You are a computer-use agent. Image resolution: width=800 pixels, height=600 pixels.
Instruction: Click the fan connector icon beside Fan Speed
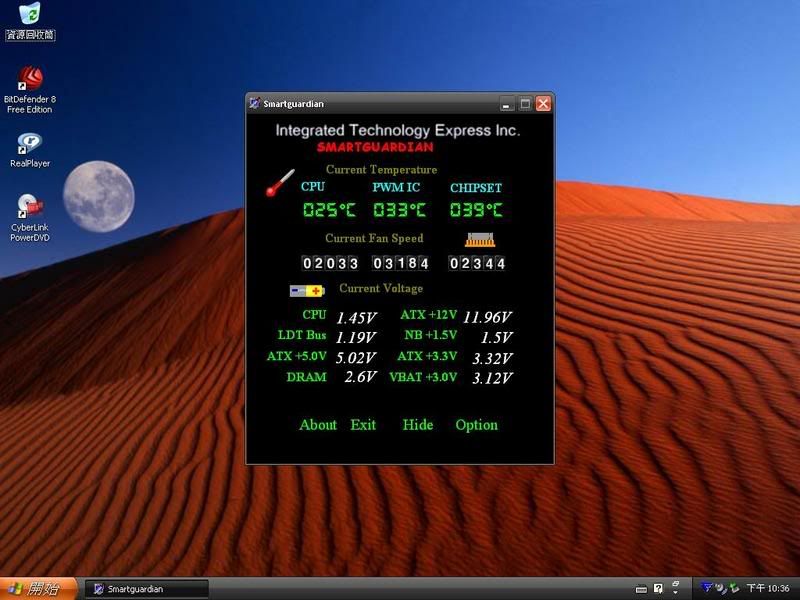point(481,239)
